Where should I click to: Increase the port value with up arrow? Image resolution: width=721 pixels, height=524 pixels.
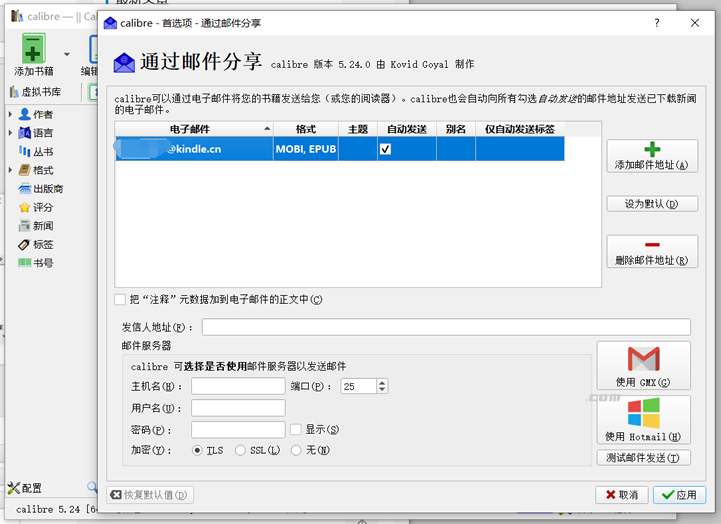pyautogui.click(x=382, y=382)
